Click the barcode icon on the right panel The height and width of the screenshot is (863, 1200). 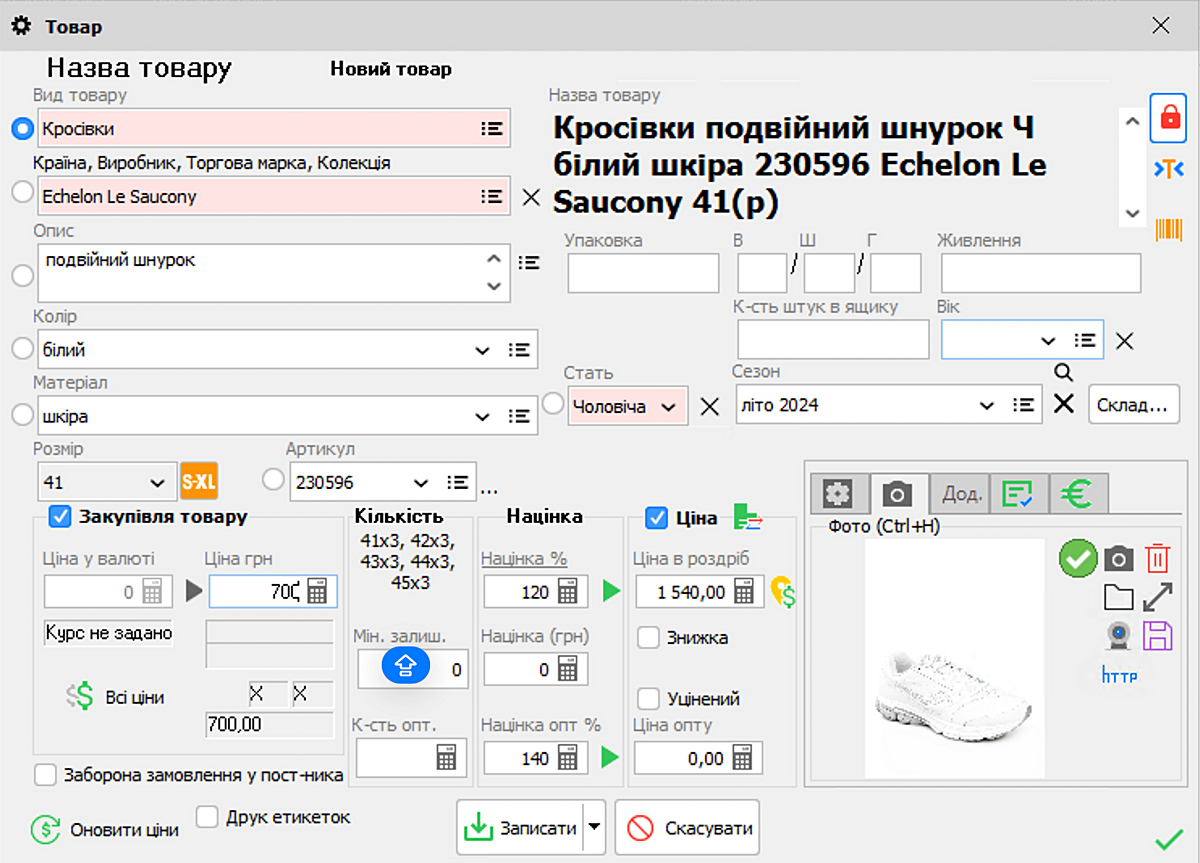click(1171, 229)
